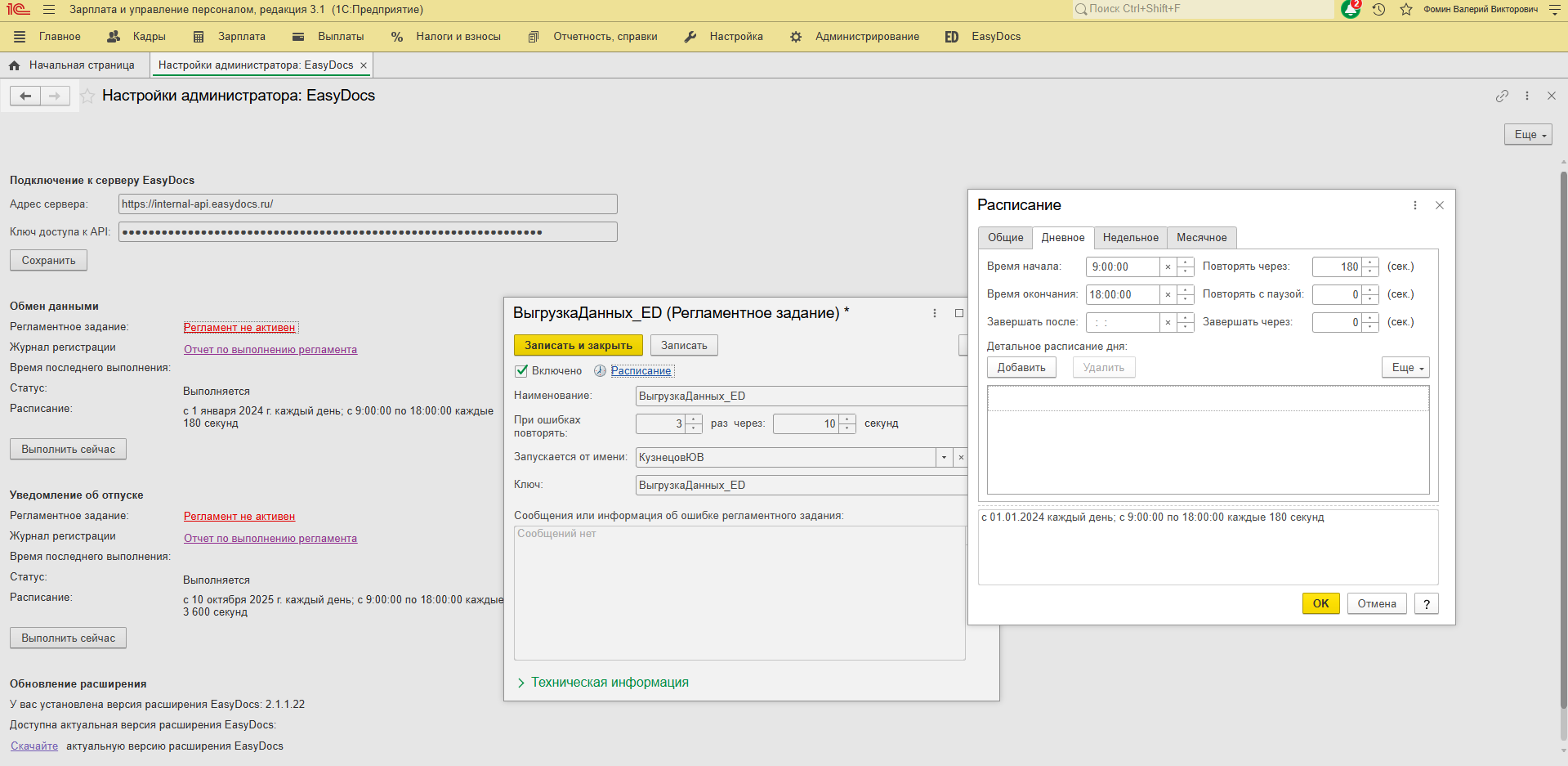Open the Запускается от имени dropdown

click(944, 458)
